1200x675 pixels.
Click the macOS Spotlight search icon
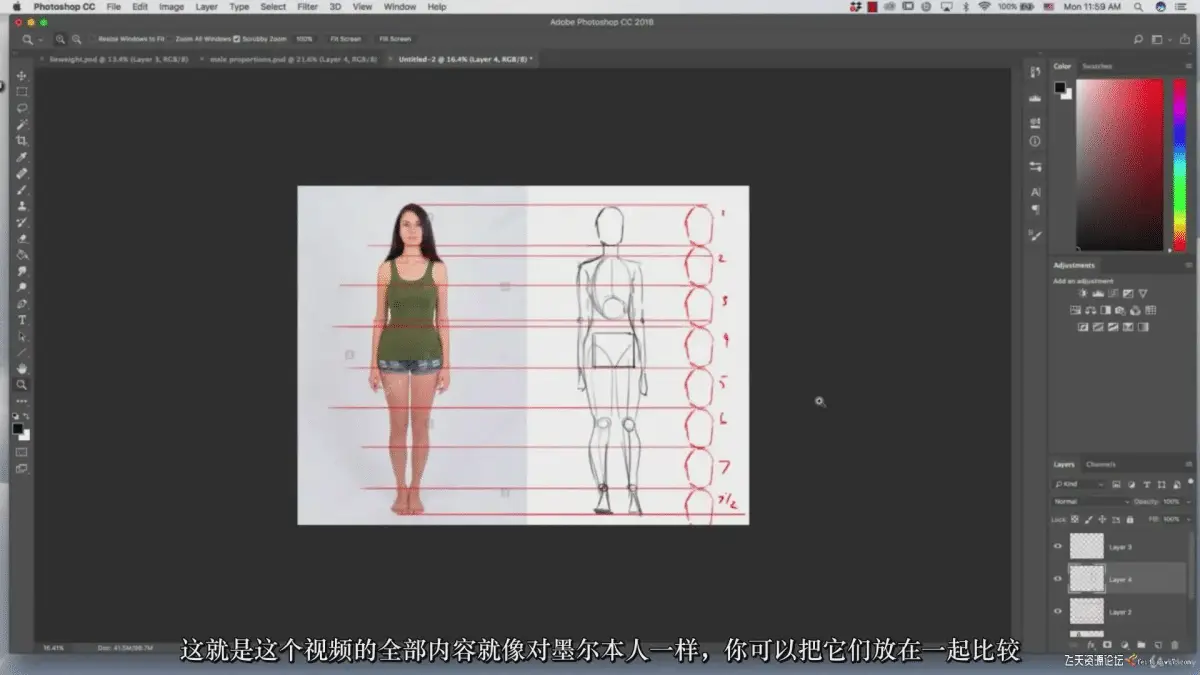click(1139, 6)
